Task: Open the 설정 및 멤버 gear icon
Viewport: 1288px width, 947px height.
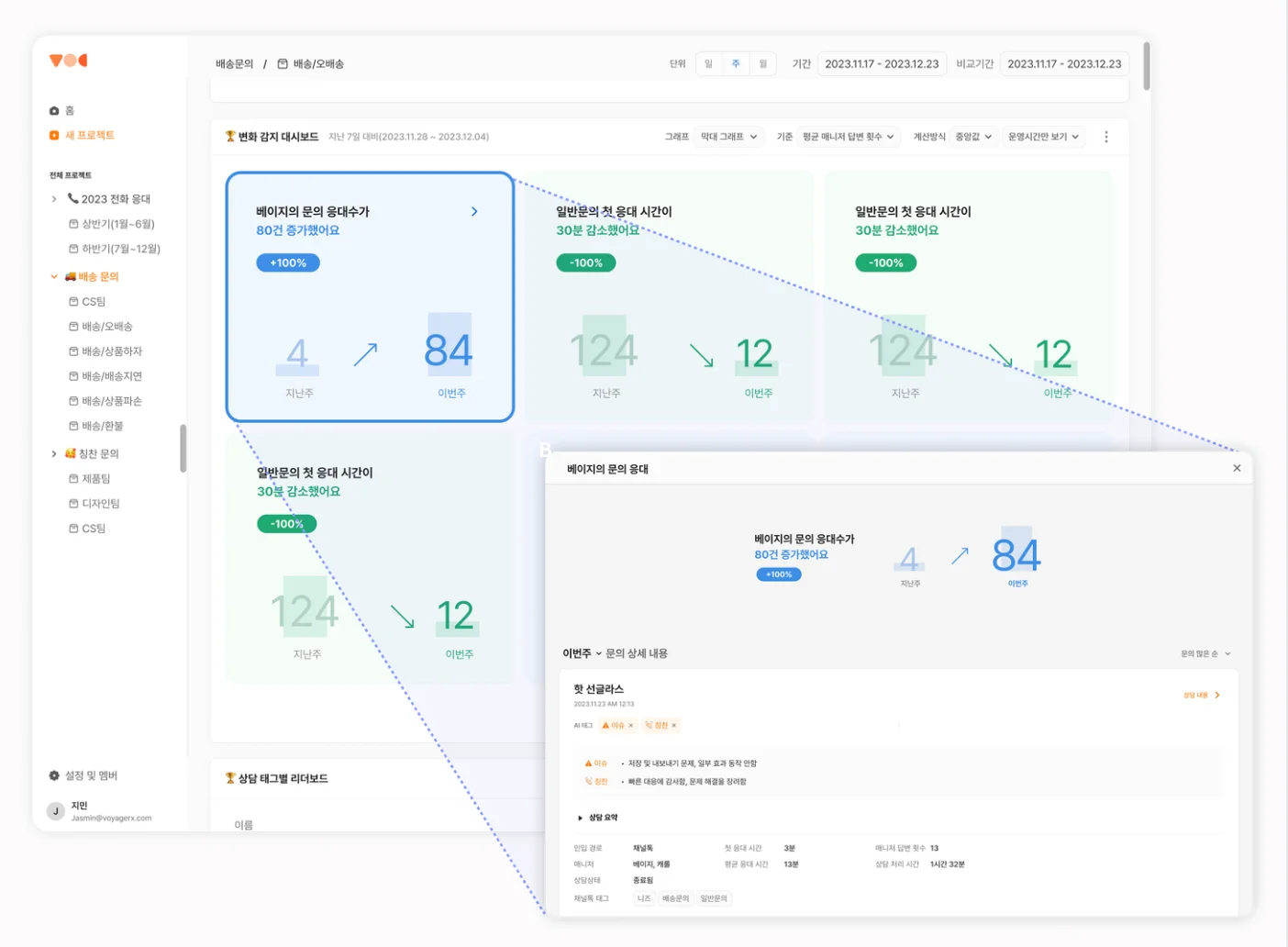Action: (54, 776)
